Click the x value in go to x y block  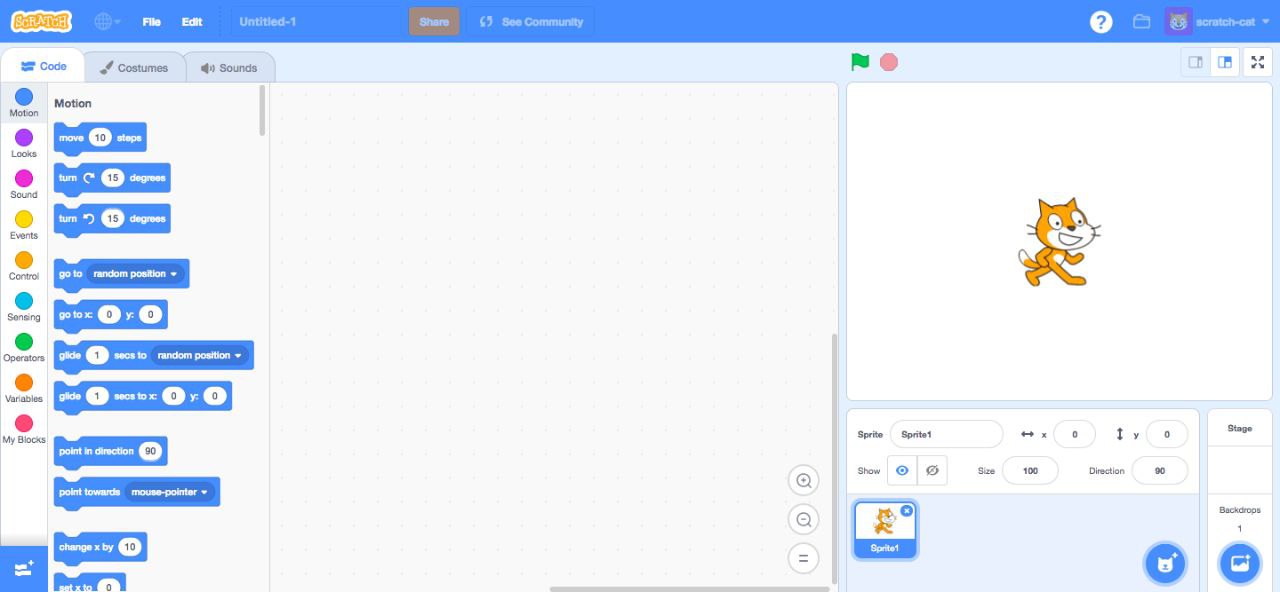110,315
